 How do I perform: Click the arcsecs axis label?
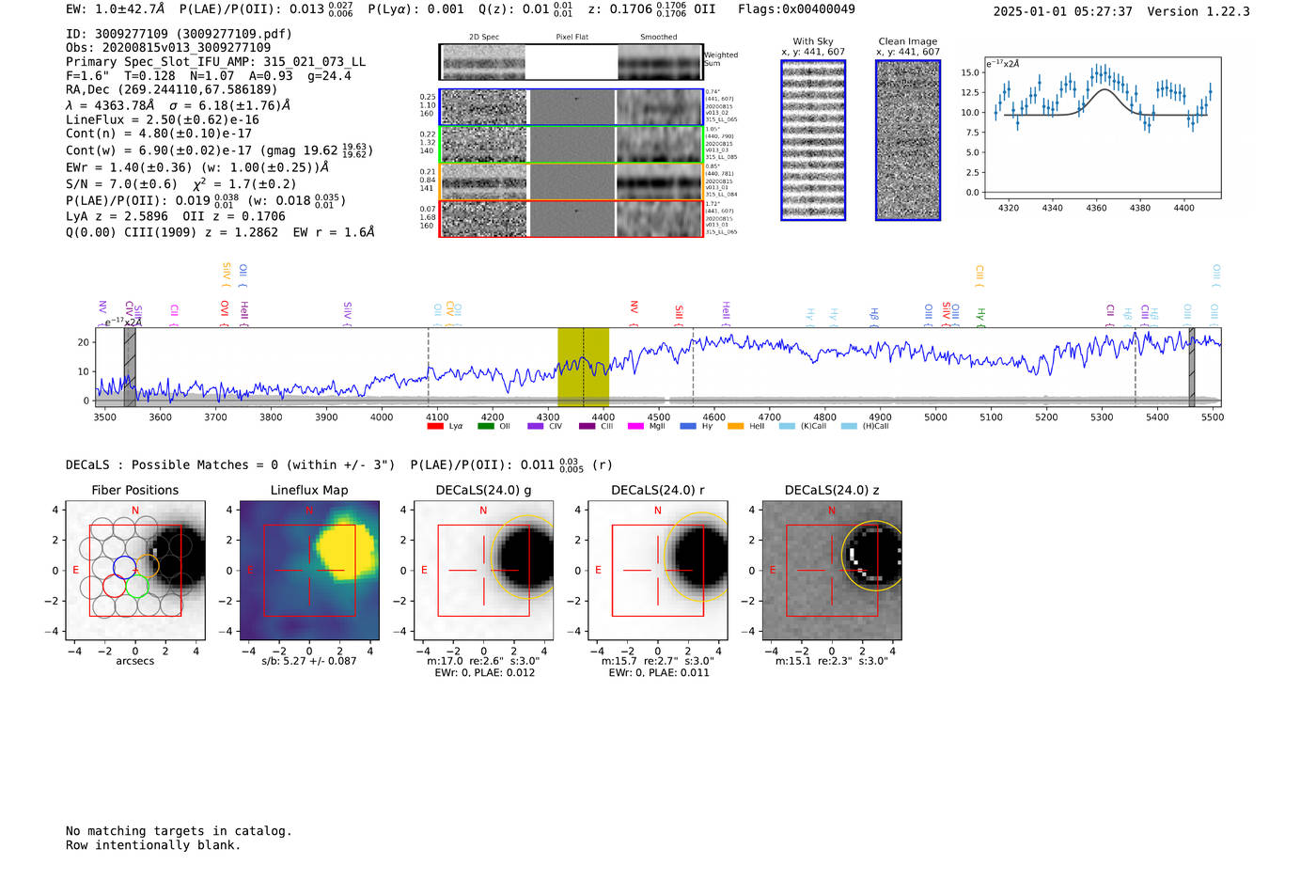click(x=135, y=661)
